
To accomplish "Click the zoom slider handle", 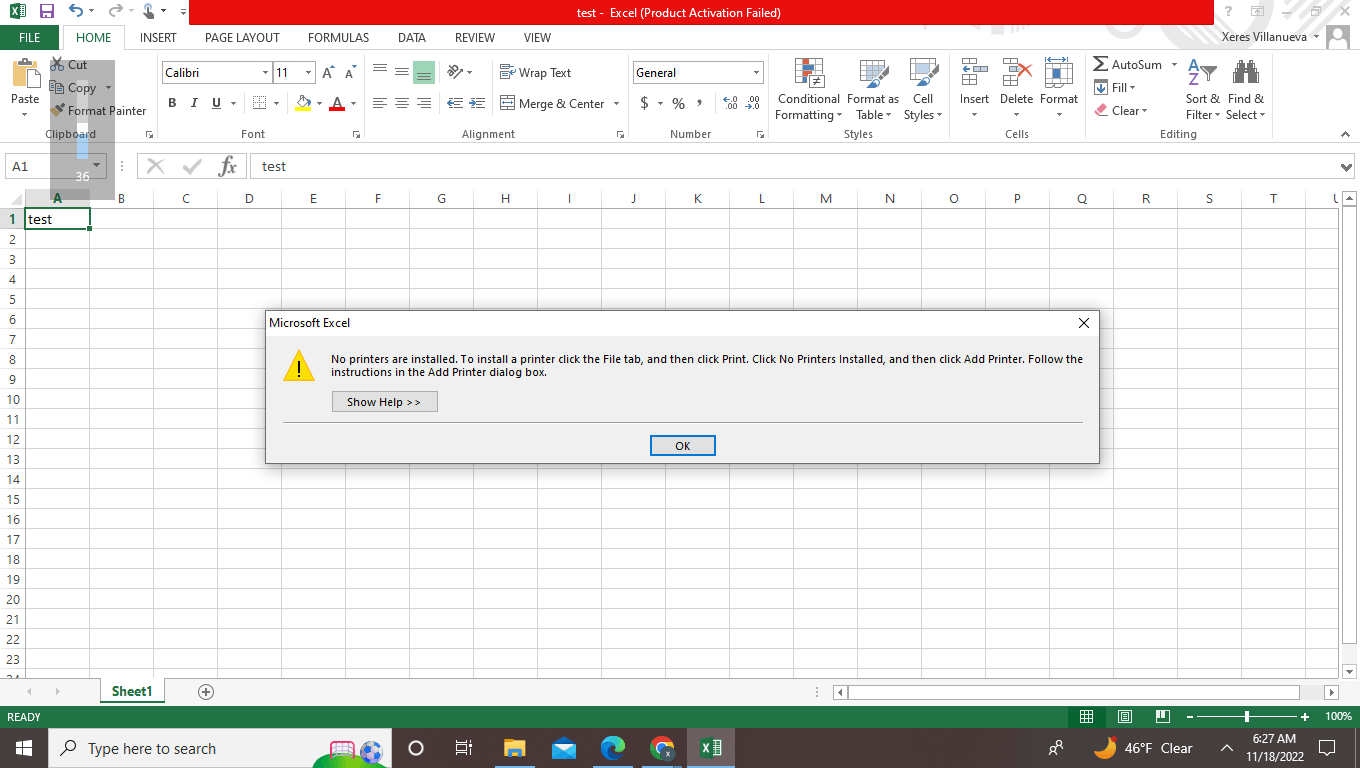I will (x=1247, y=717).
